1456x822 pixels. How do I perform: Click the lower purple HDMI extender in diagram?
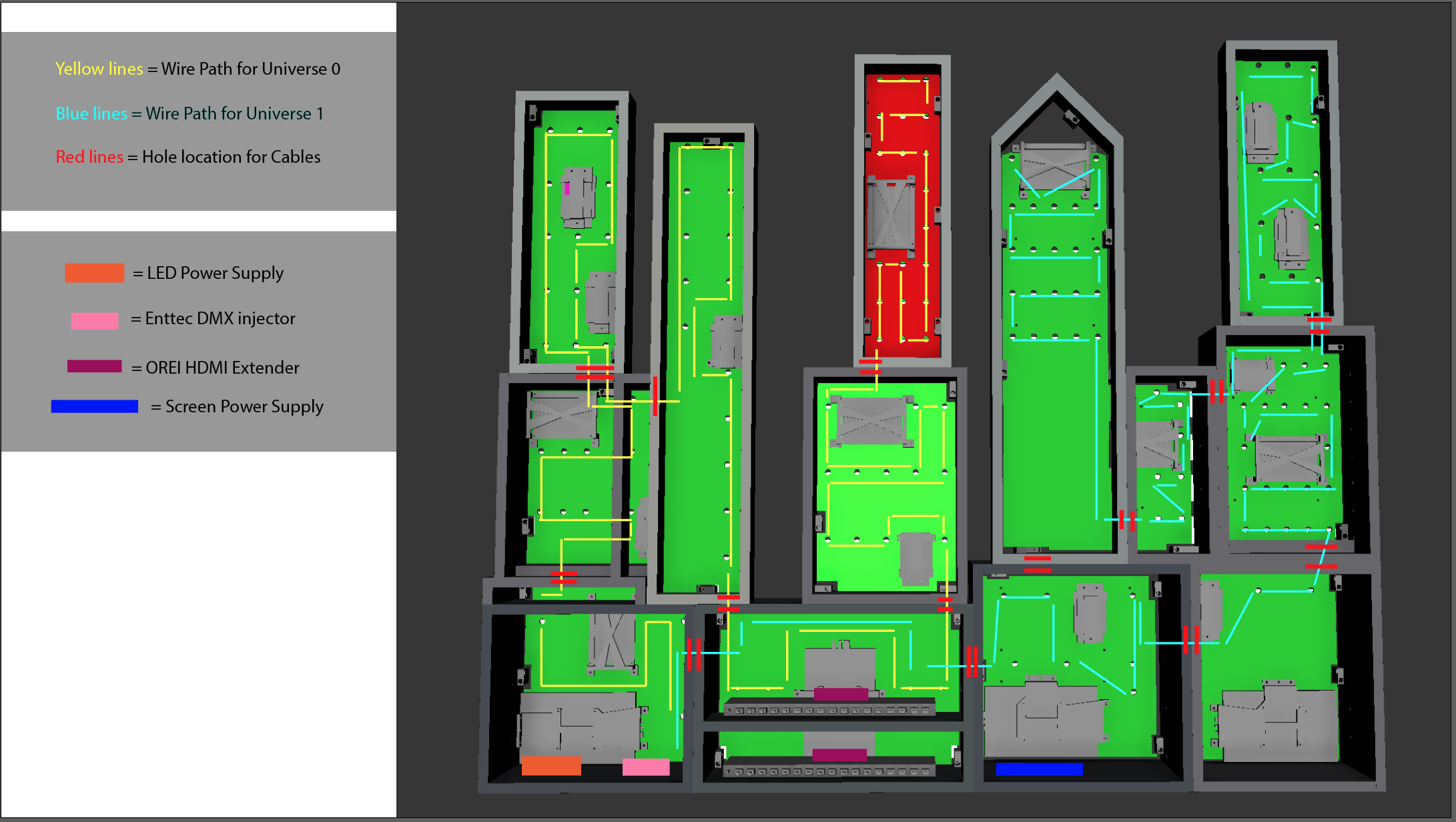tap(839, 755)
